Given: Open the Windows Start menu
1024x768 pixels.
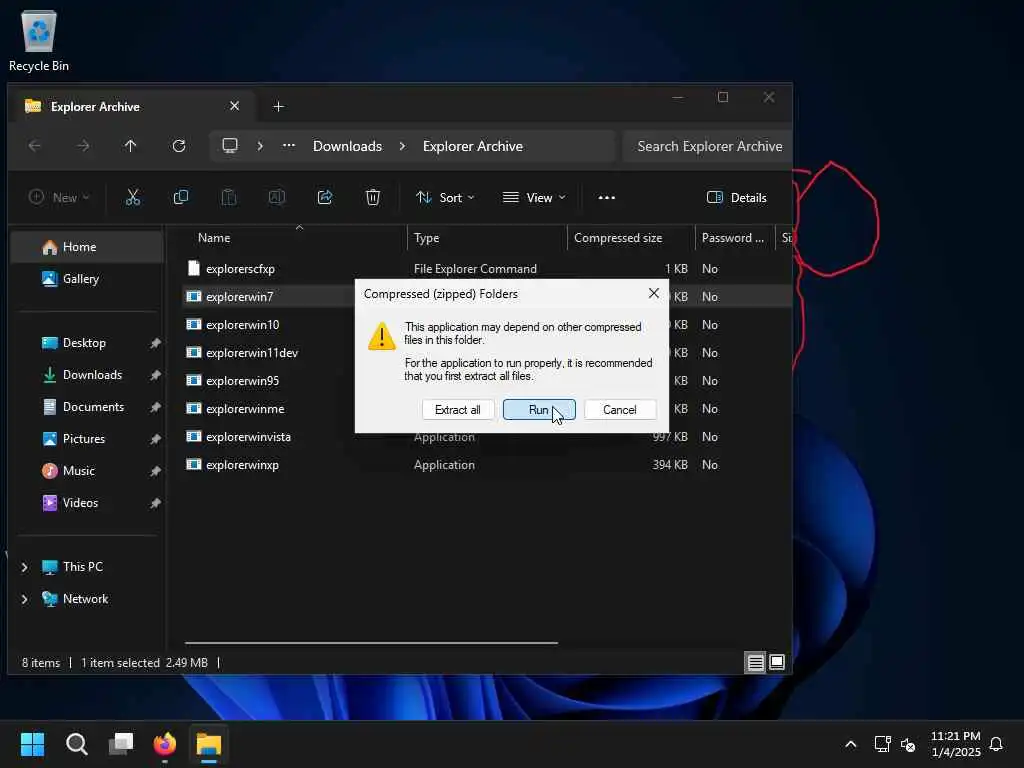Looking at the screenshot, I should (32, 744).
